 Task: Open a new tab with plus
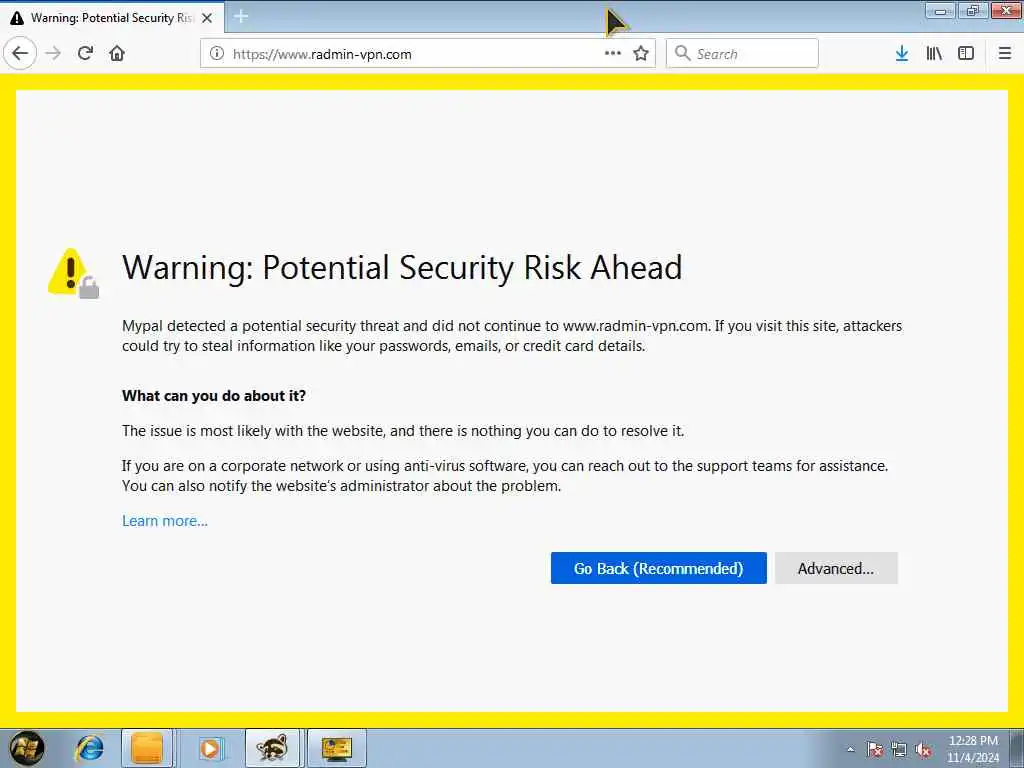(x=241, y=17)
